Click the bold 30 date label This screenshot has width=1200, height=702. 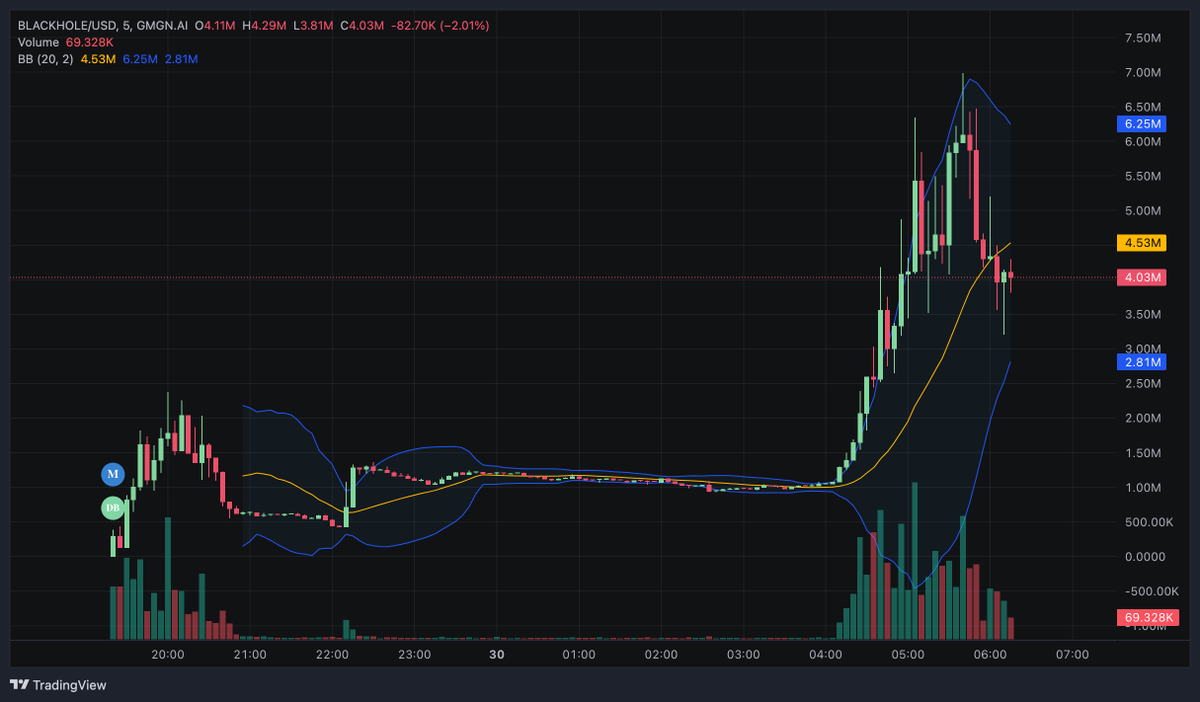[496, 655]
